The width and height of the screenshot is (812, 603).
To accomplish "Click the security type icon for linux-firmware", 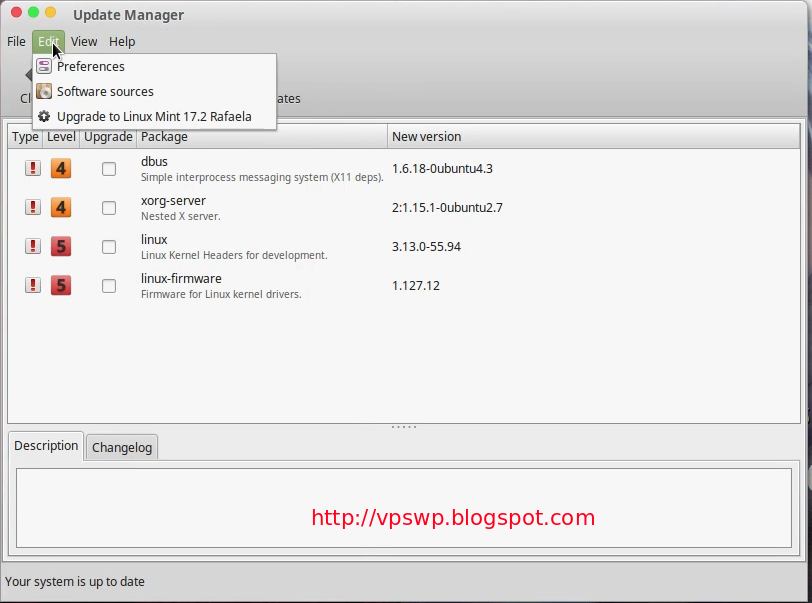I will click(33, 285).
